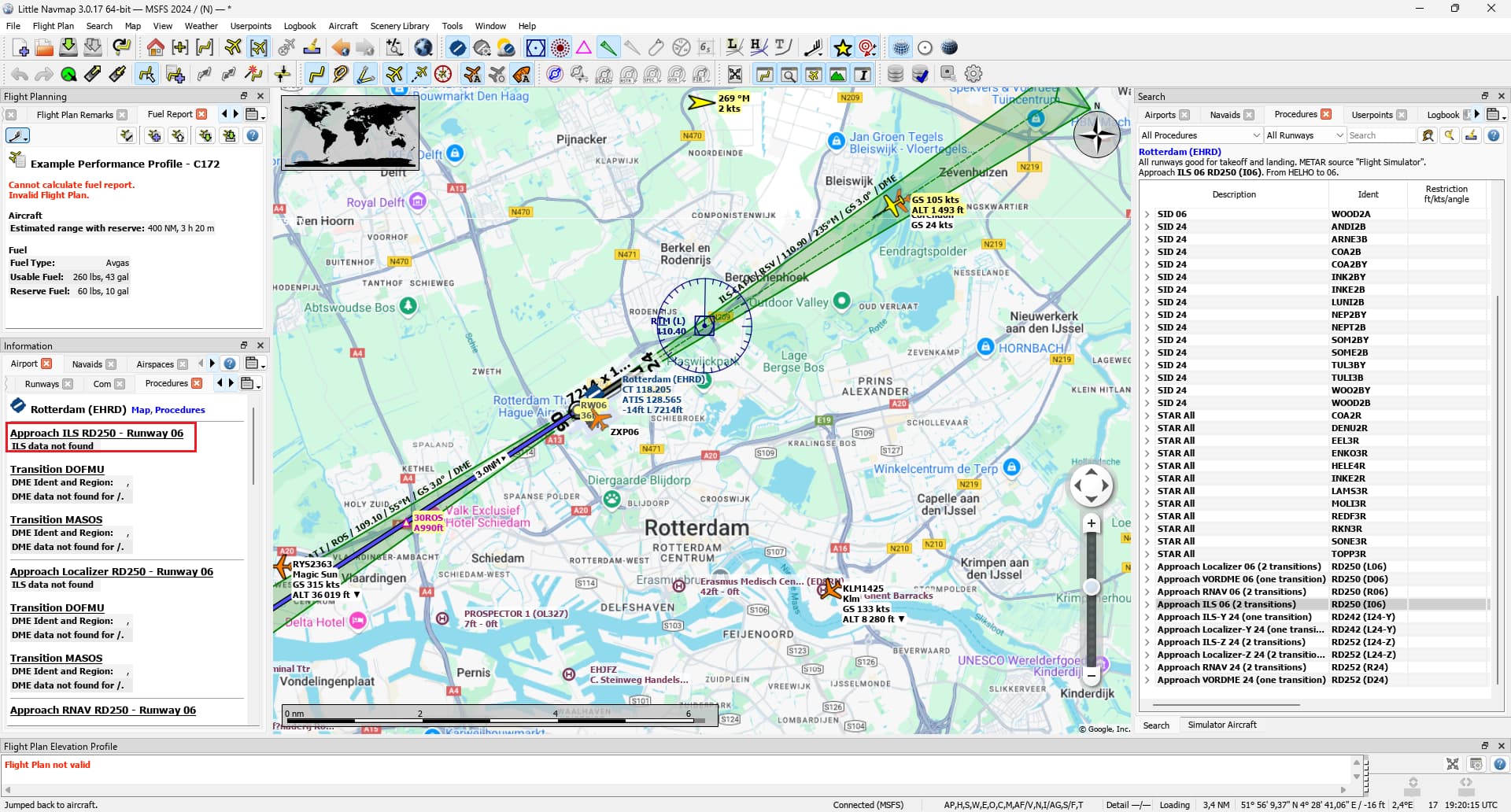Screen dimensions: 1511x812
Task: Reset window layout arrows icon
Action: coord(734,75)
